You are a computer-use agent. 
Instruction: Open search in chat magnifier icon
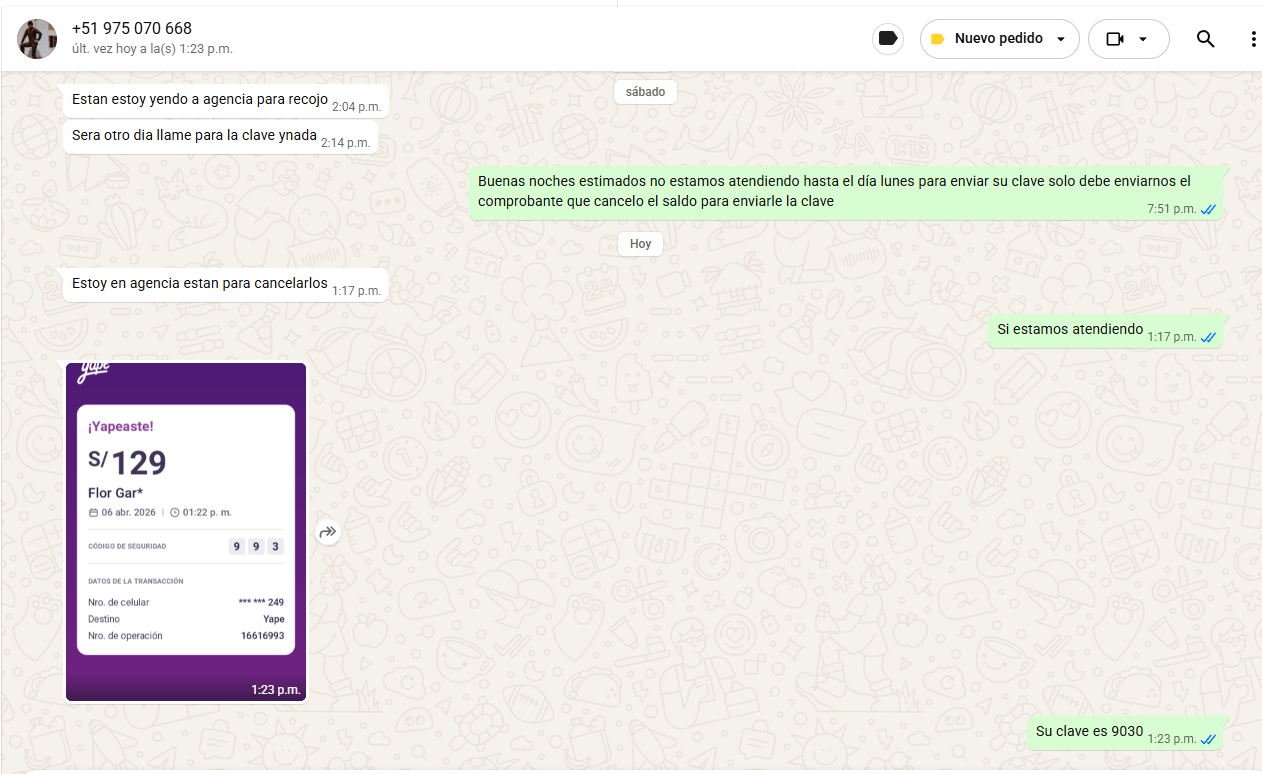tap(1205, 39)
